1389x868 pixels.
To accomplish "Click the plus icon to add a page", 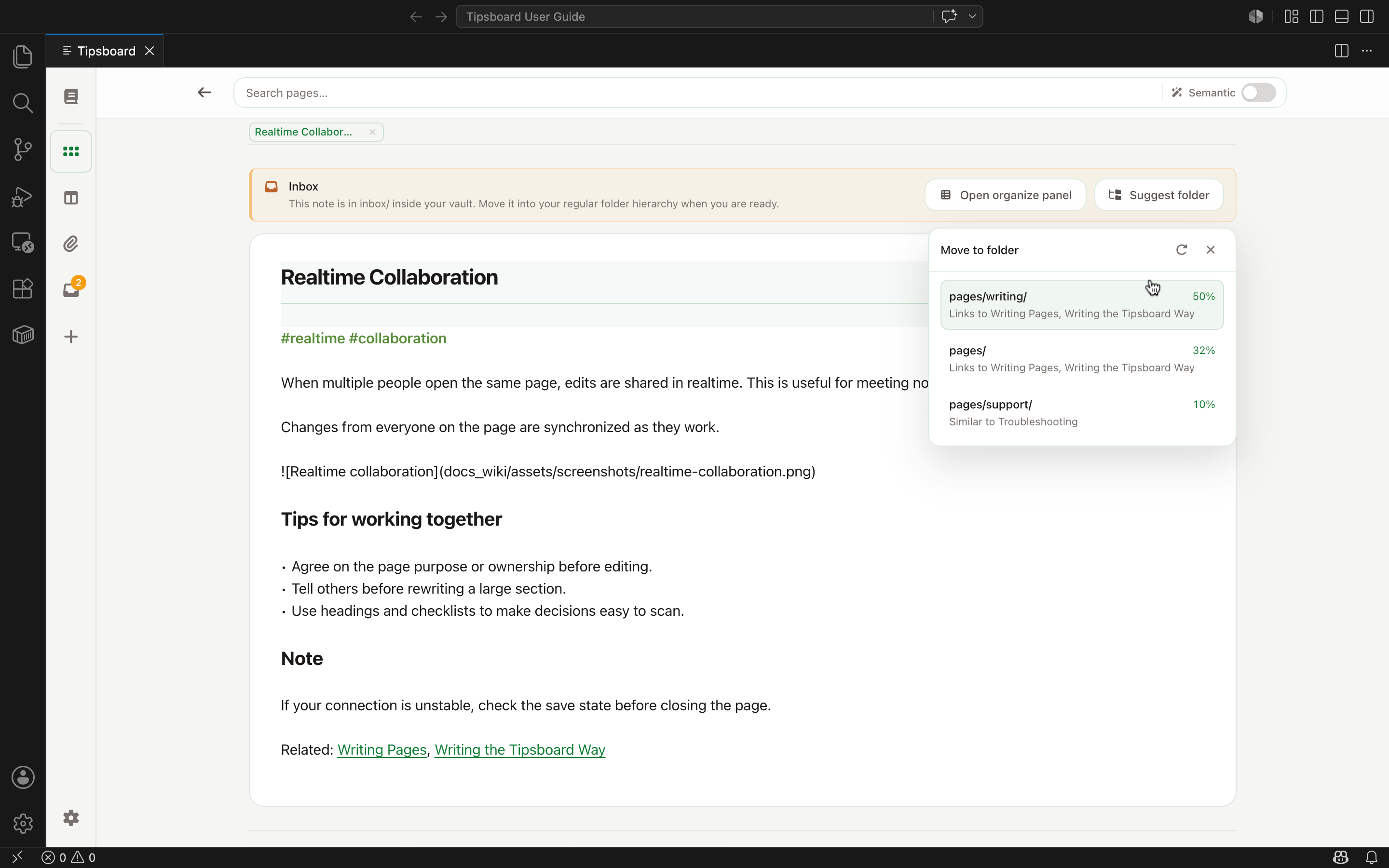I will point(71,337).
